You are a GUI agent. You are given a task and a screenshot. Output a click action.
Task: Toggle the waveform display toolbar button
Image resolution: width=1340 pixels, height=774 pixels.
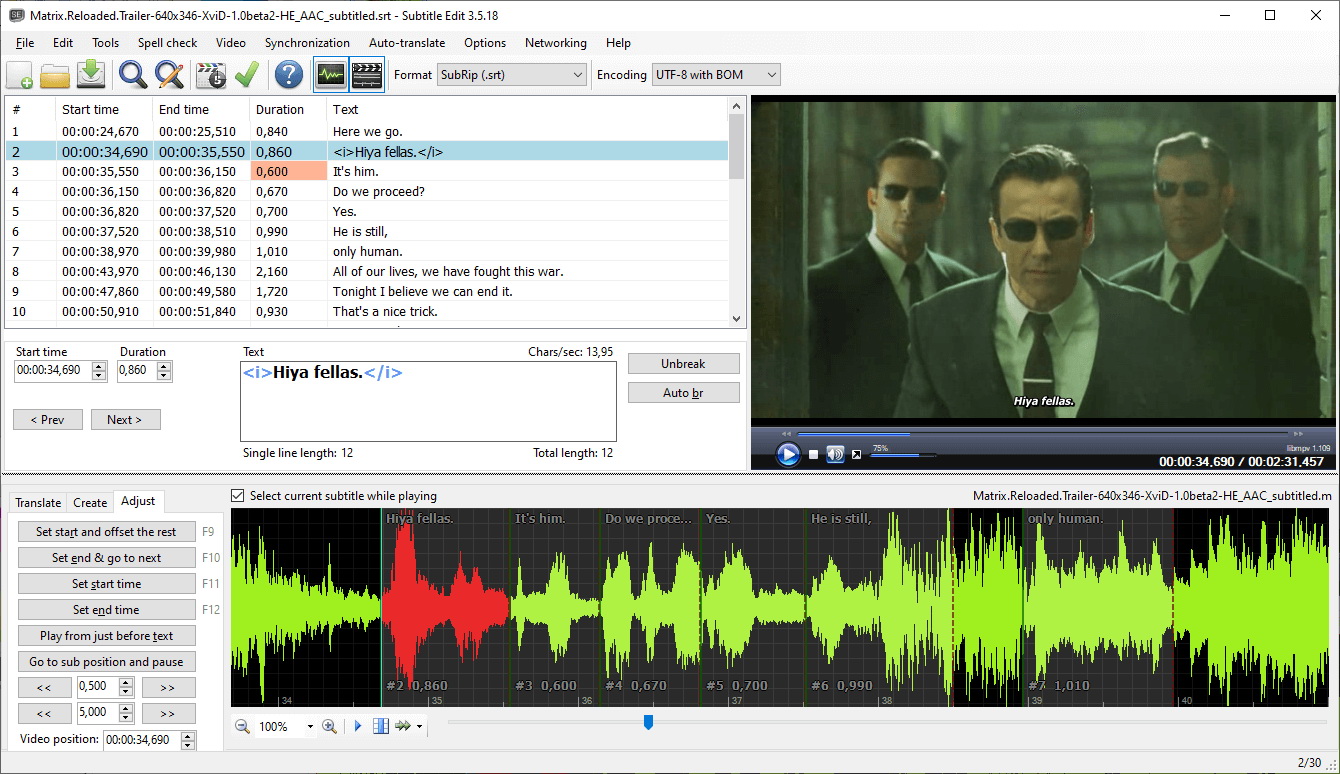(331, 75)
